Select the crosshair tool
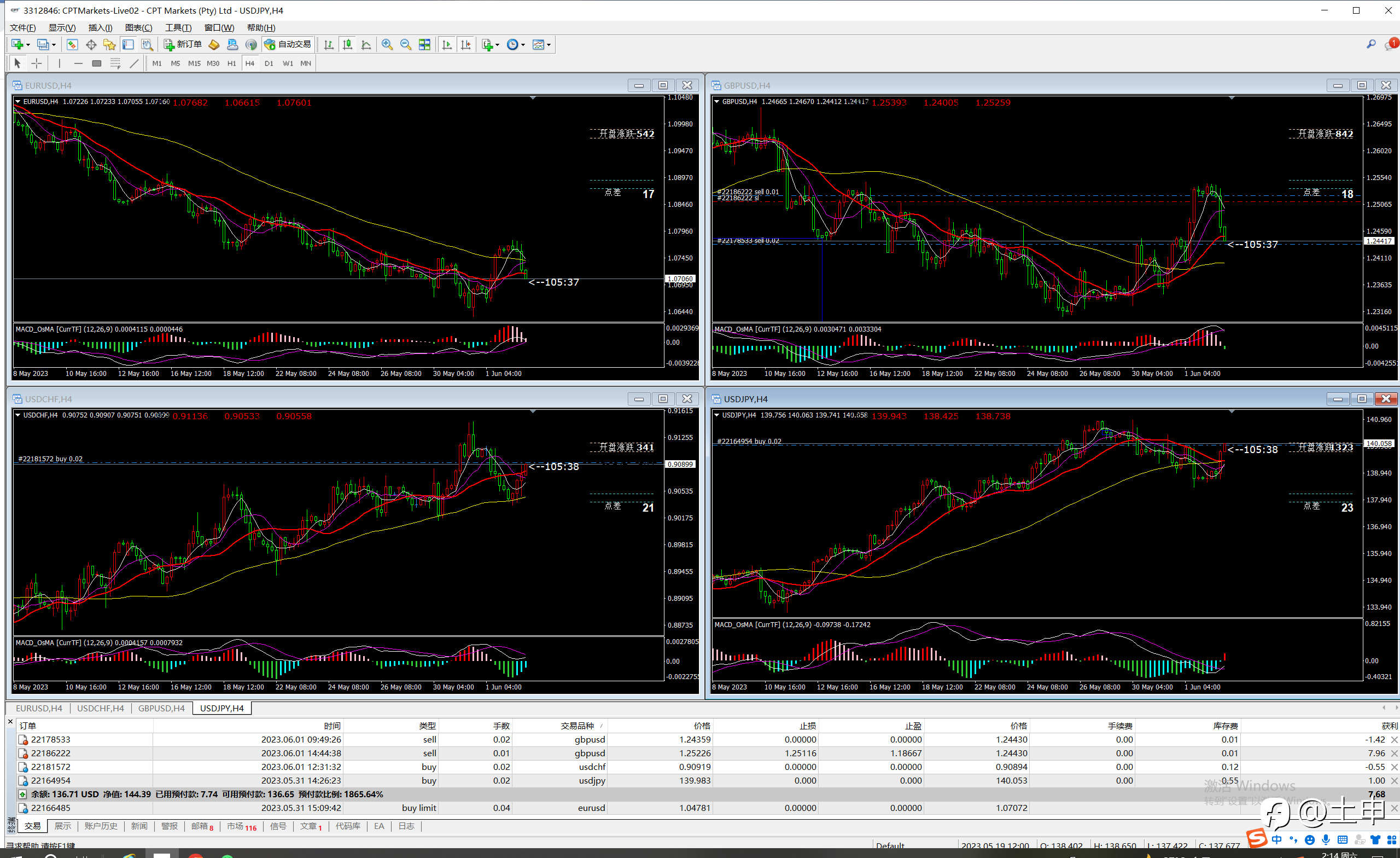 (x=36, y=63)
